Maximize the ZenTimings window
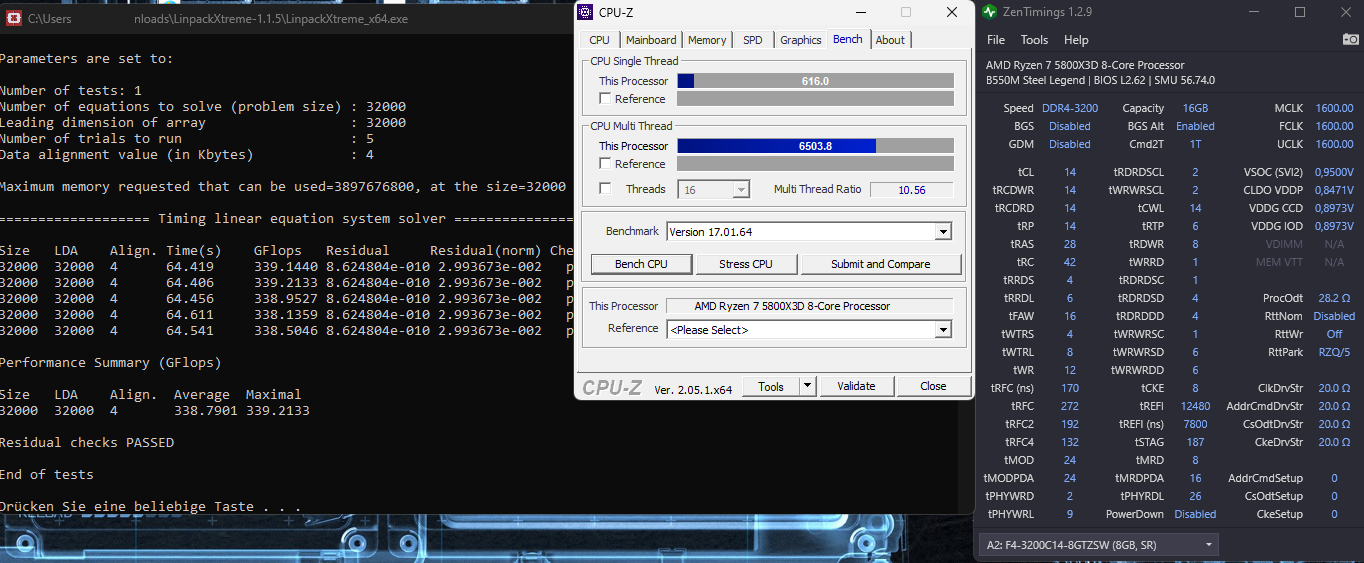Viewport: 1364px width, 563px height. 1299,12
